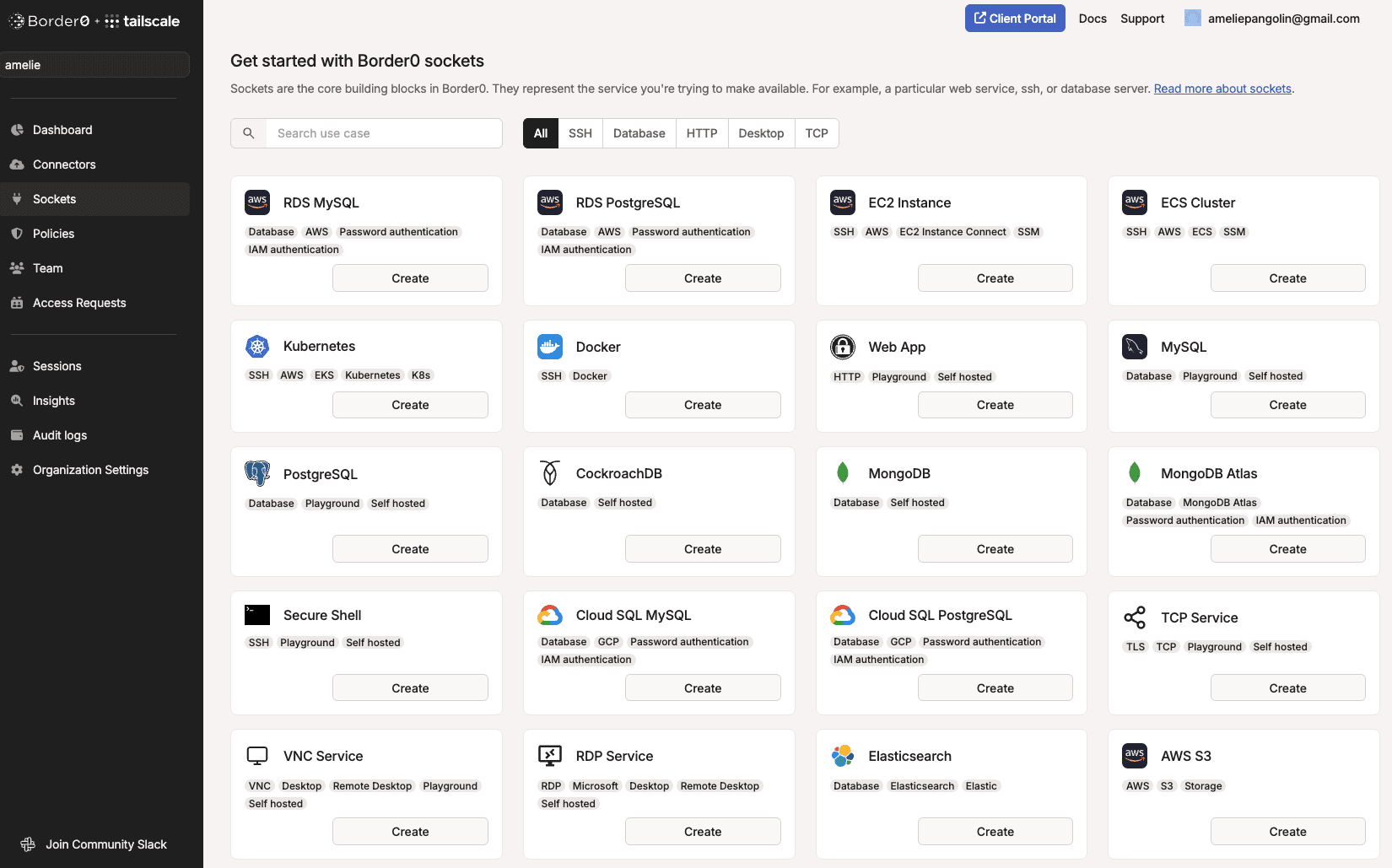This screenshot has width=1392, height=868.
Task: Click the user avatar in header
Action: click(1193, 19)
